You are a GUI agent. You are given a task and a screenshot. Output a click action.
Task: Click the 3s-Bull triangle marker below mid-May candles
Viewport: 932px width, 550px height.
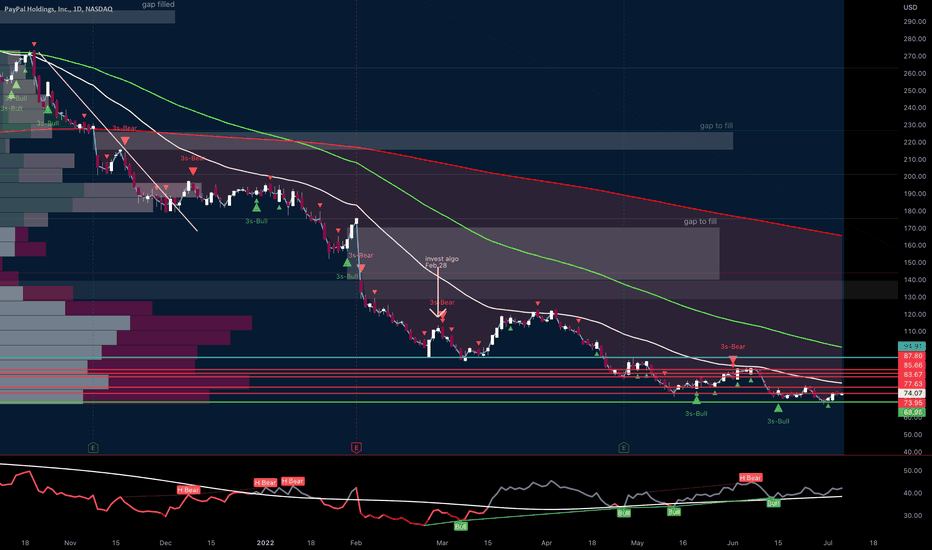696,400
